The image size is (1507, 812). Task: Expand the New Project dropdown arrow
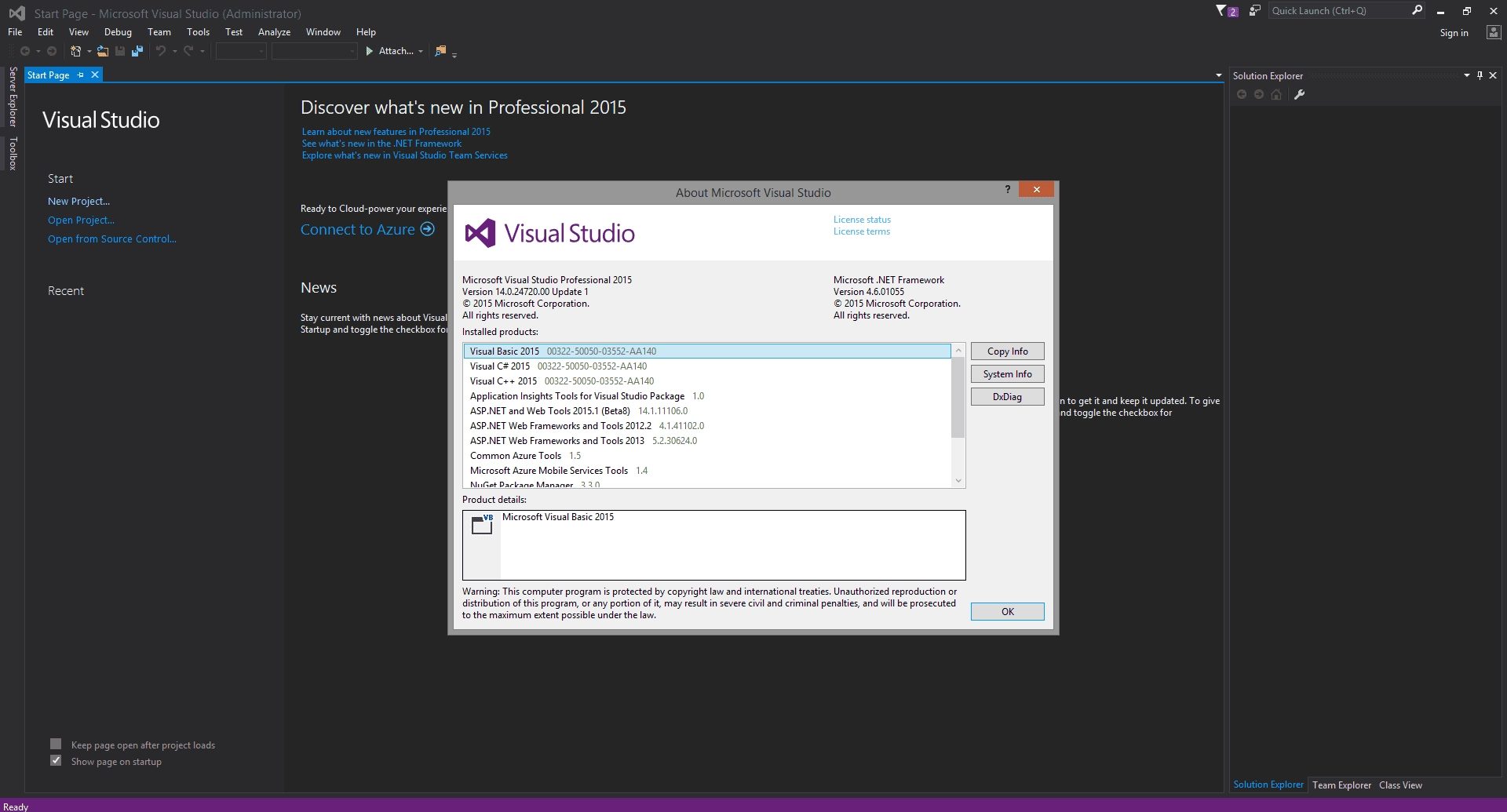click(89, 52)
